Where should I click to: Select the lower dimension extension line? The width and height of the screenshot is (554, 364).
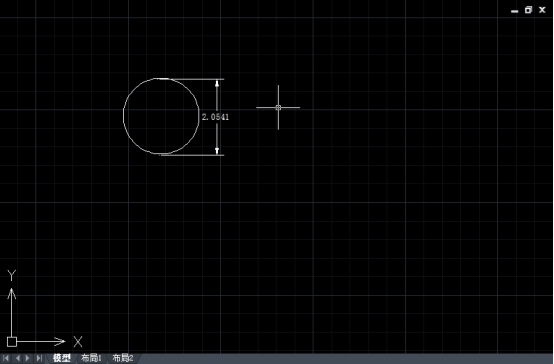193,155
